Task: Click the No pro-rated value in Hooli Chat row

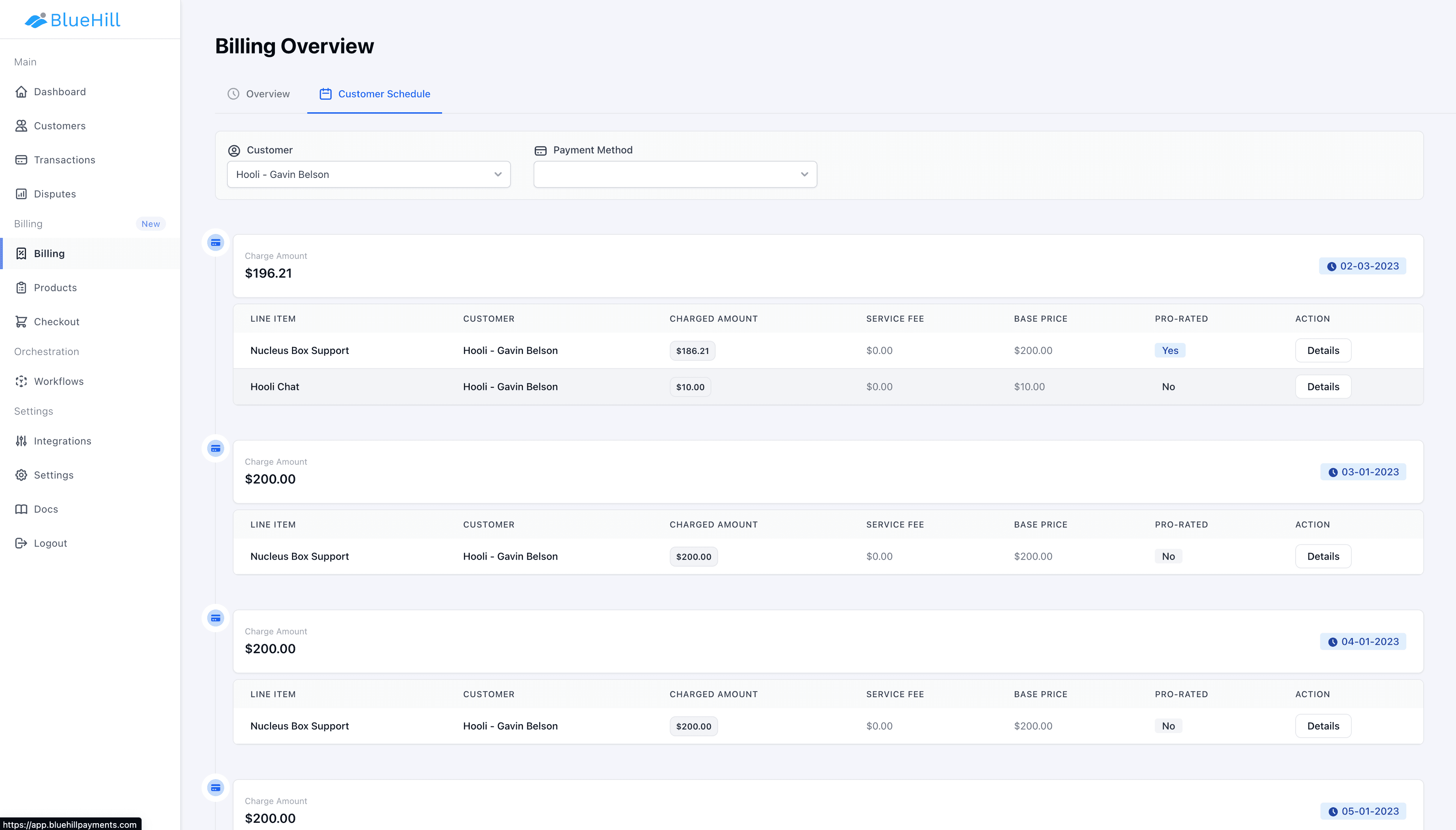Action: (1168, 387)
